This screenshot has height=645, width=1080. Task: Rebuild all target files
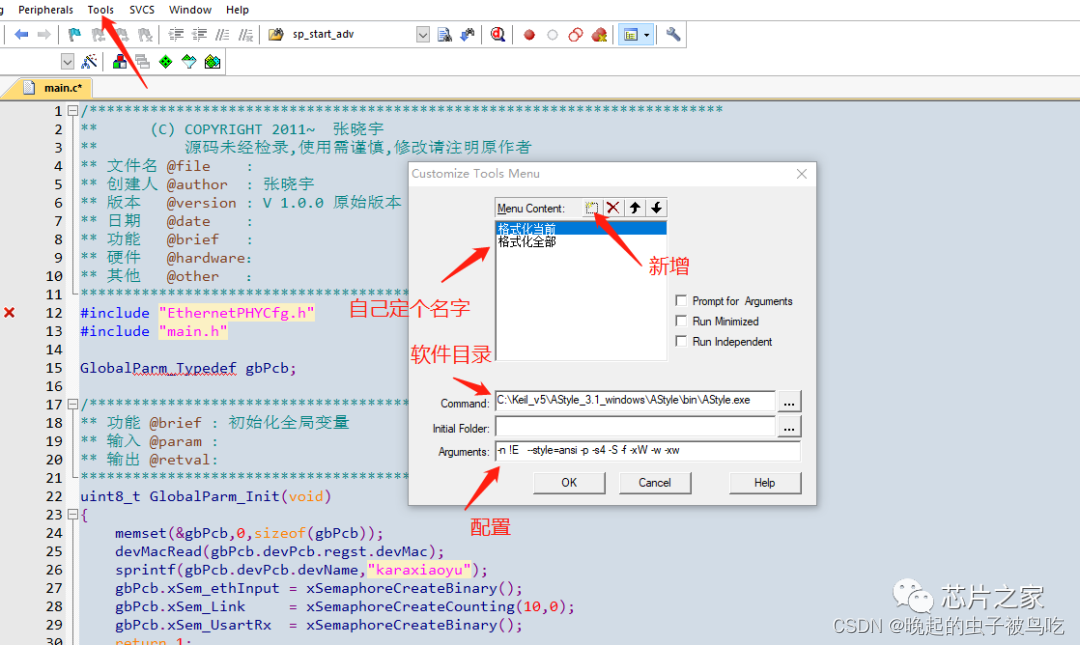coord(142,62)
